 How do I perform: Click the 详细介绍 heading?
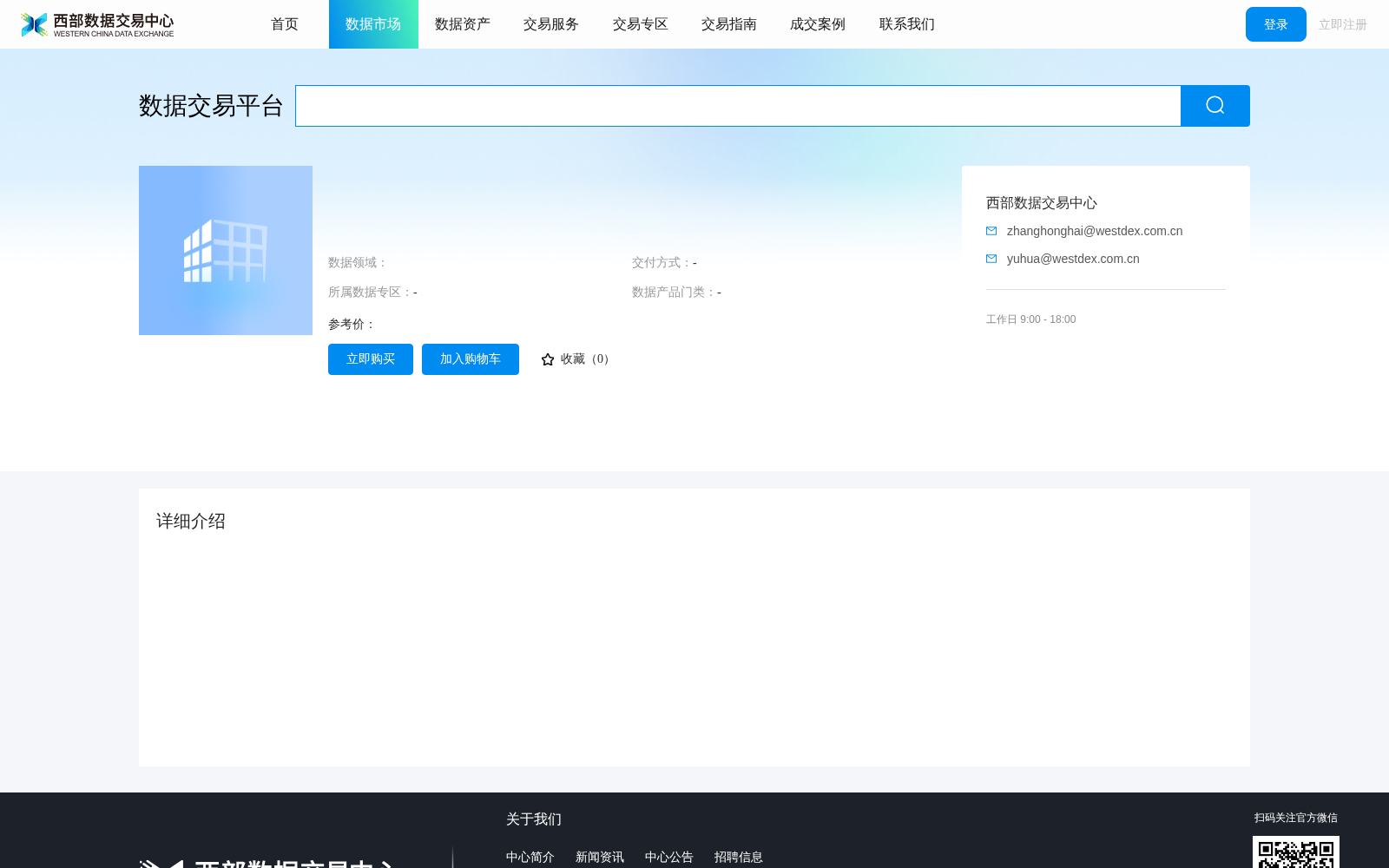tap(191, 521)
